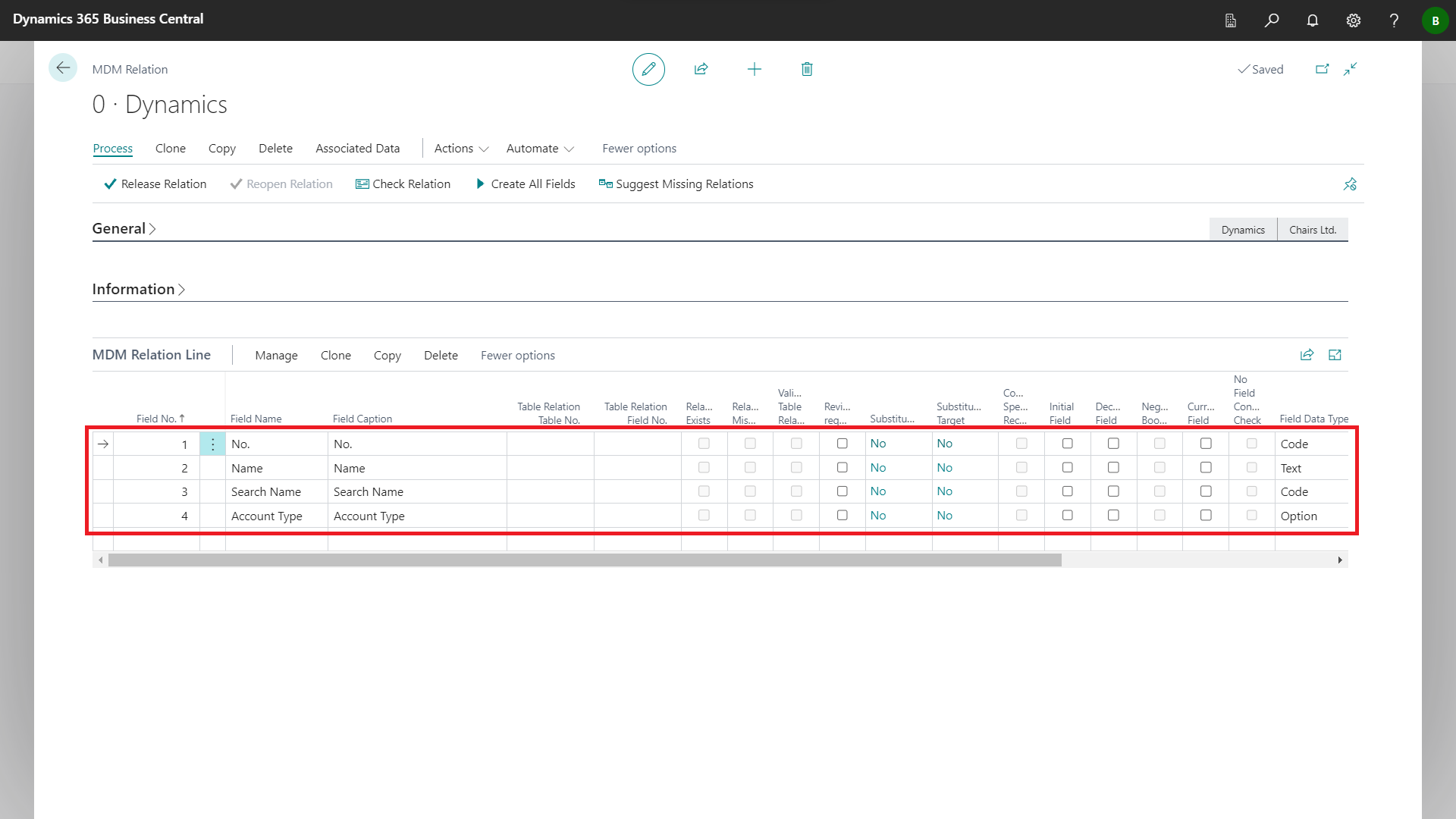Click Release Relation
The height and width of the screenshot is (819, 1456).
pos(155,184)
